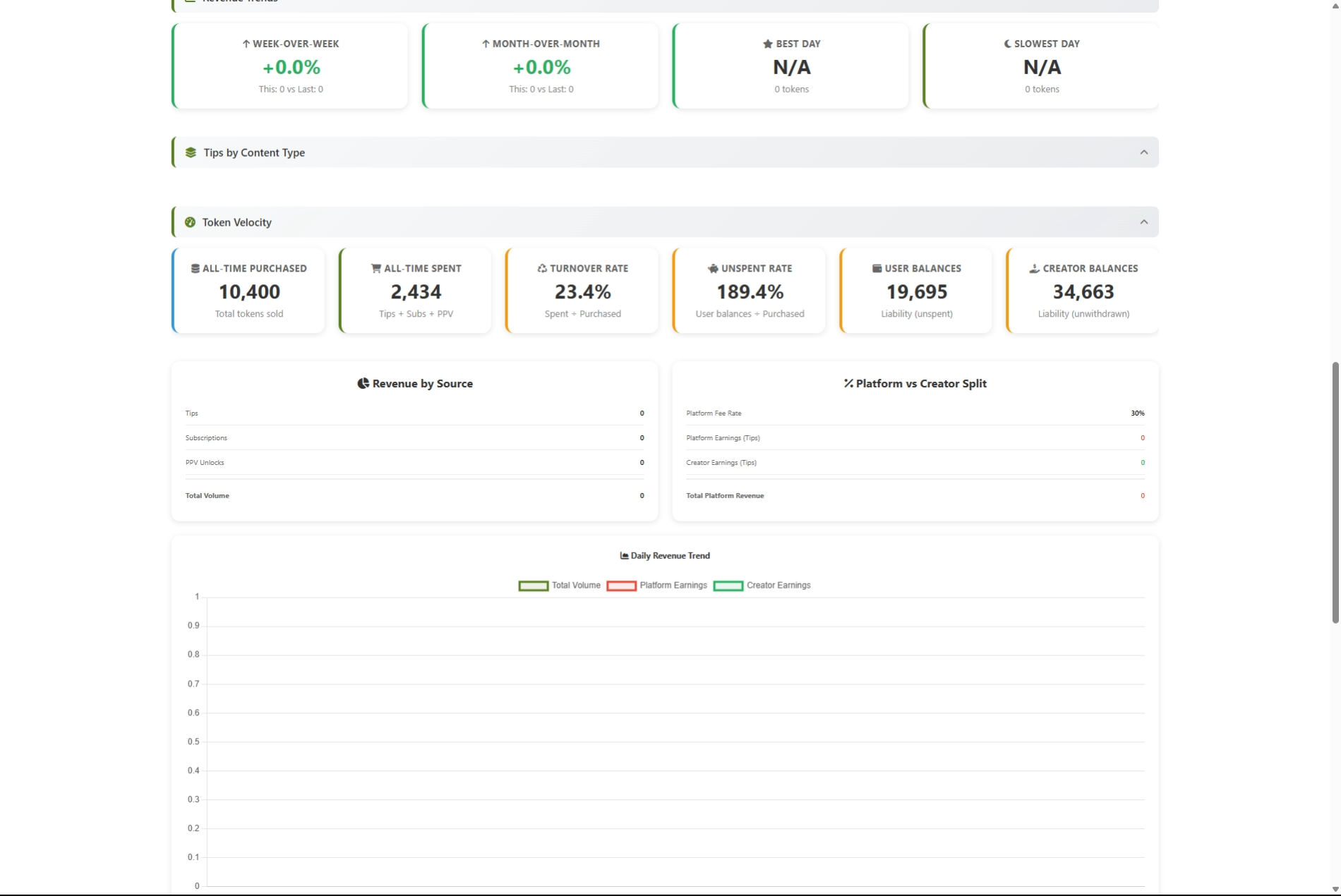This screenshot has height=896, width=1341.
Task: Open the Month-Over-Month trend card
Action: click(x=541, y=66)
